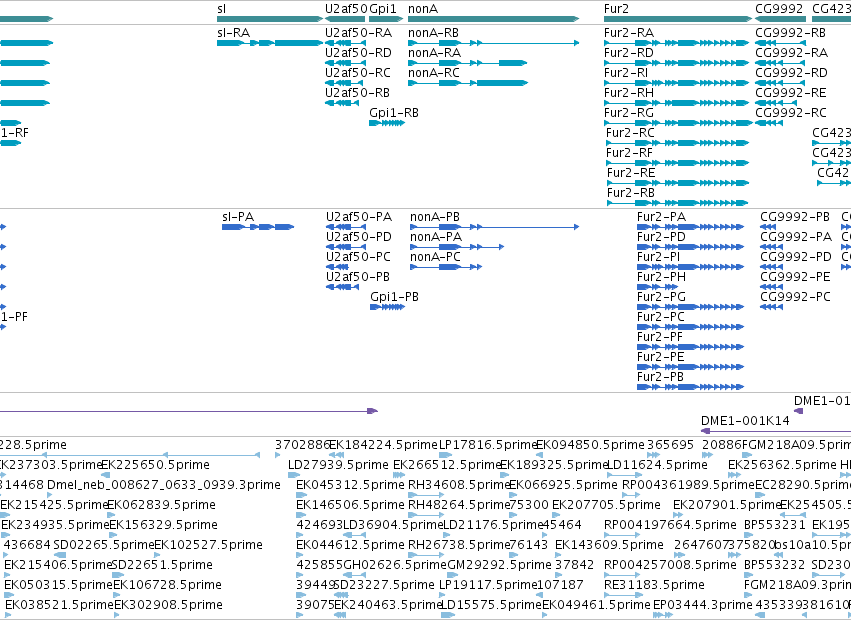The height and width of the screenshot is (620, 851).
Task: Select the Fur2-PG protein label
Action: [x=661, y=297]
